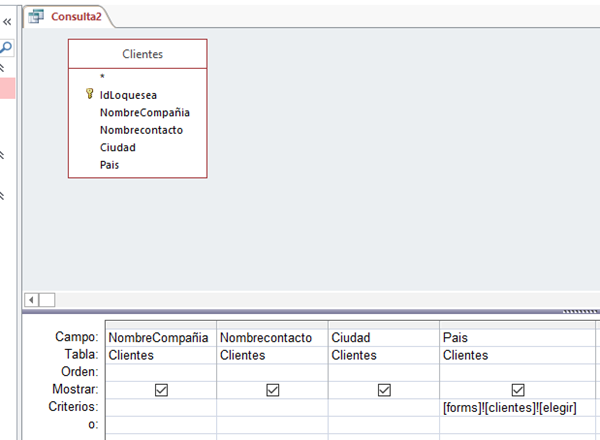
Task: Uncheck Mostrar for the NombreCompañia column
Action: (x=161, y=390)
